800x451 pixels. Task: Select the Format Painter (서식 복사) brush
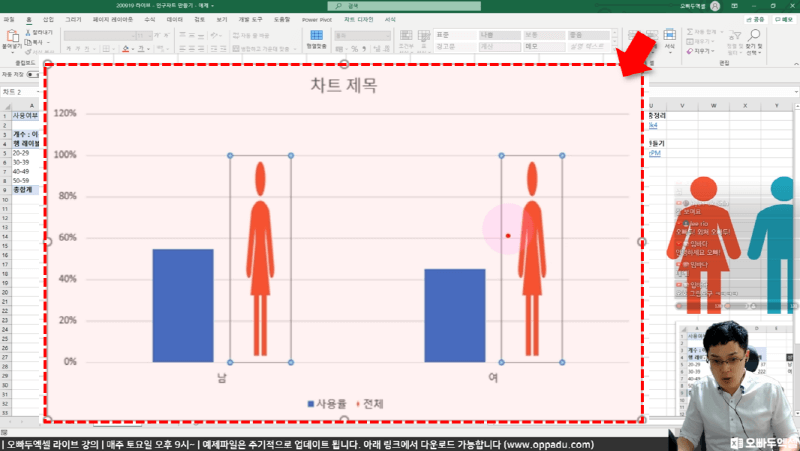[28, 51]
